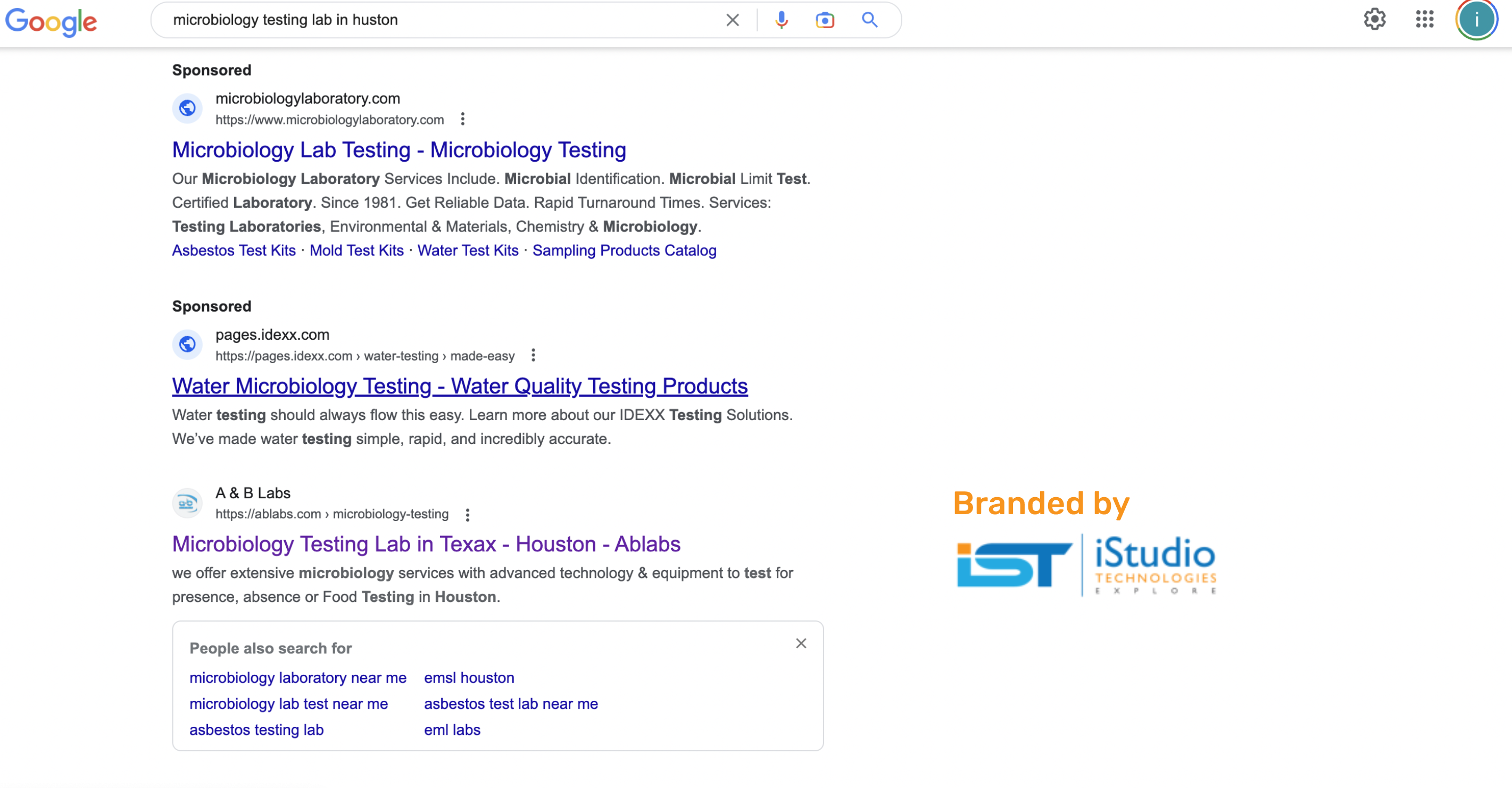
Task: Open the Sampling Products Catalog sitelink
Action: 624,250
